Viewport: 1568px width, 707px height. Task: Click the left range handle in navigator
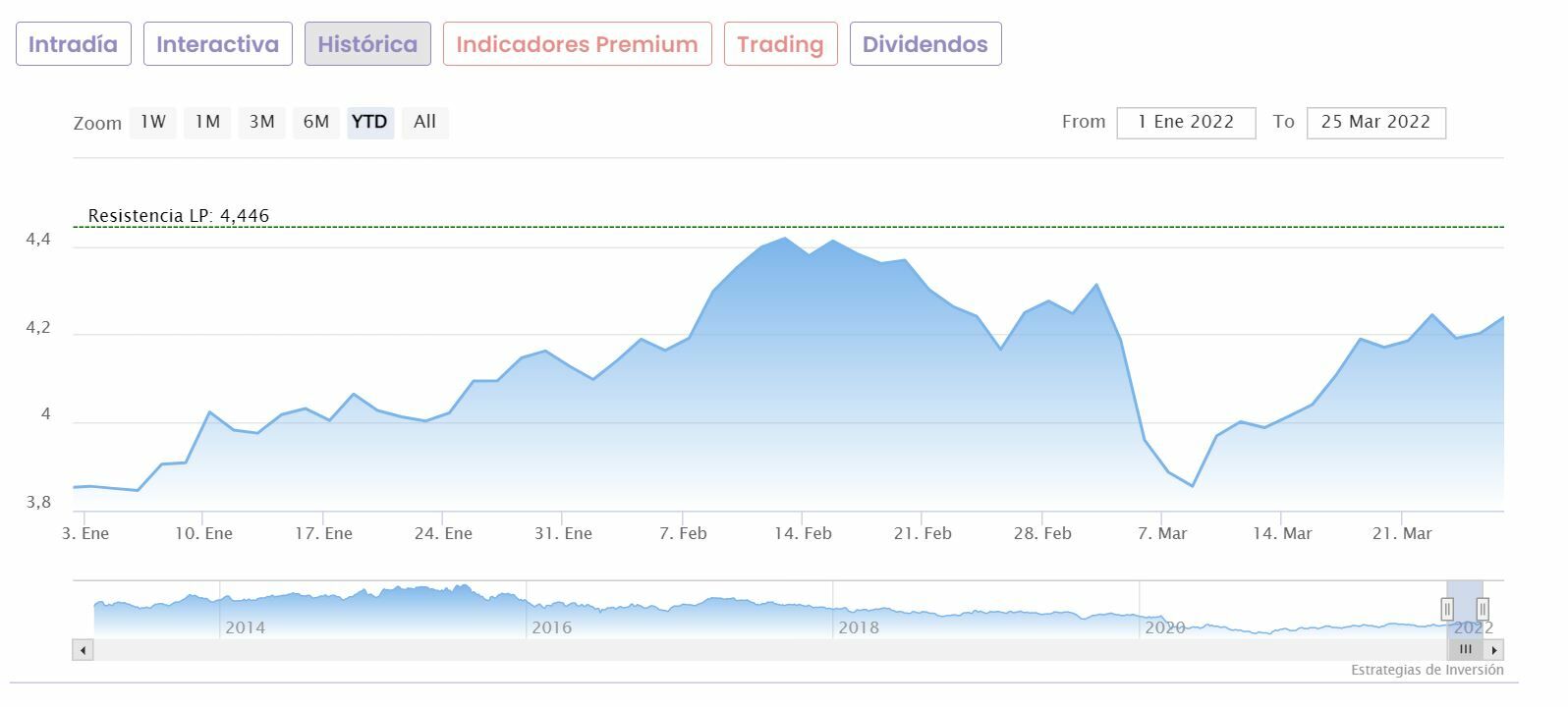tap(1447, 609)
